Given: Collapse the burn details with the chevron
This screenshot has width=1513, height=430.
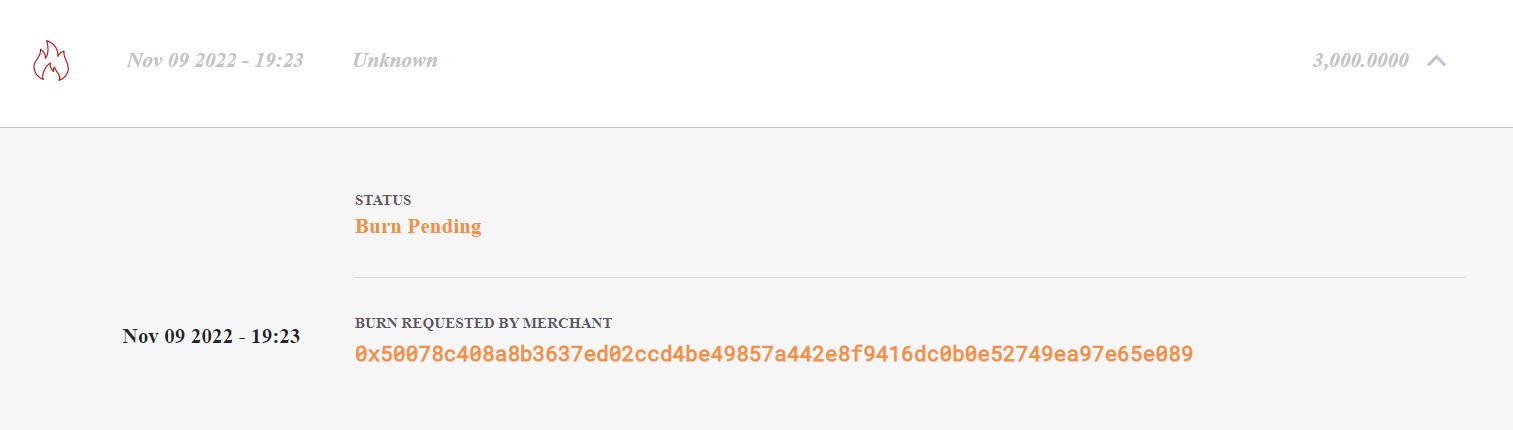Looking at the screenshot, I should coord(1436,61).
